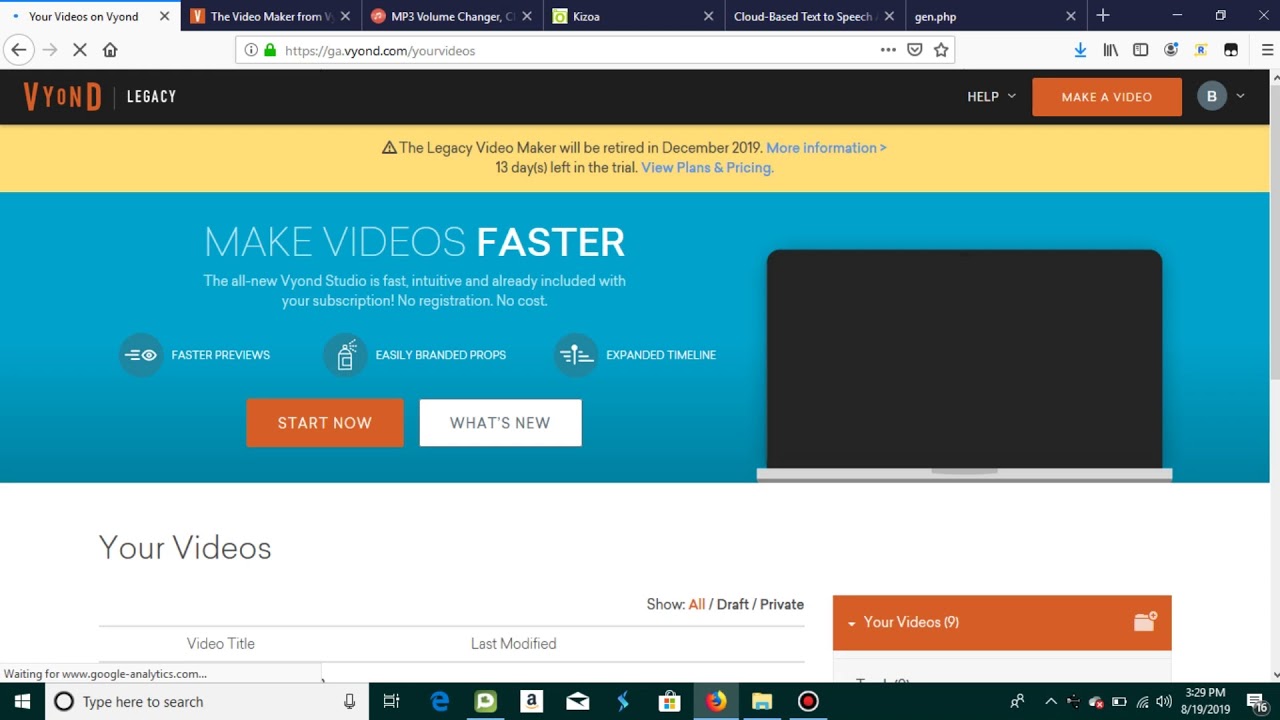Open Task View on the taskbar
Image resolution: width=1280 pixels, height=720 pixels.
pyautogui.click(x=392, y=702)
